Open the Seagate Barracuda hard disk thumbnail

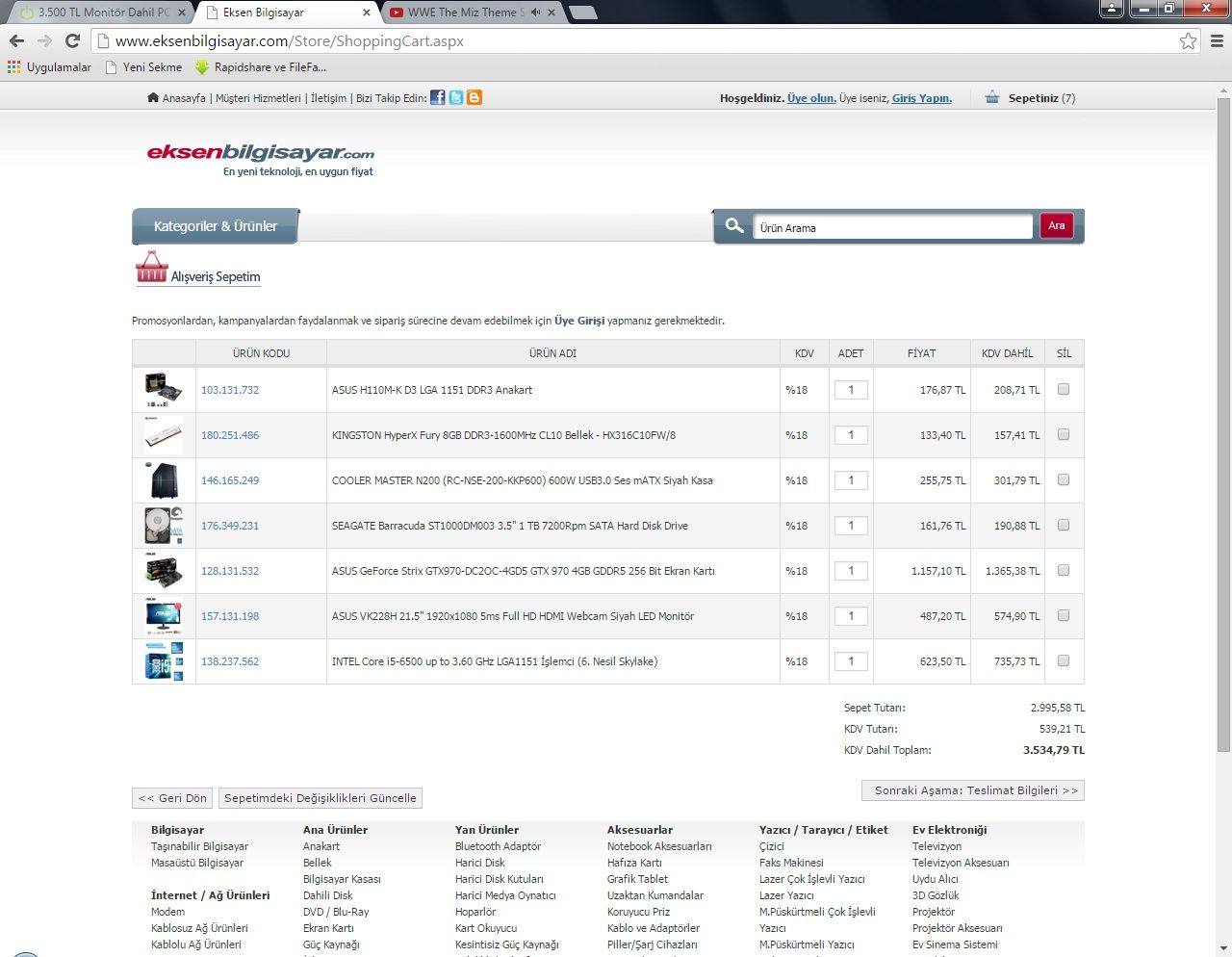click(164, 526)
